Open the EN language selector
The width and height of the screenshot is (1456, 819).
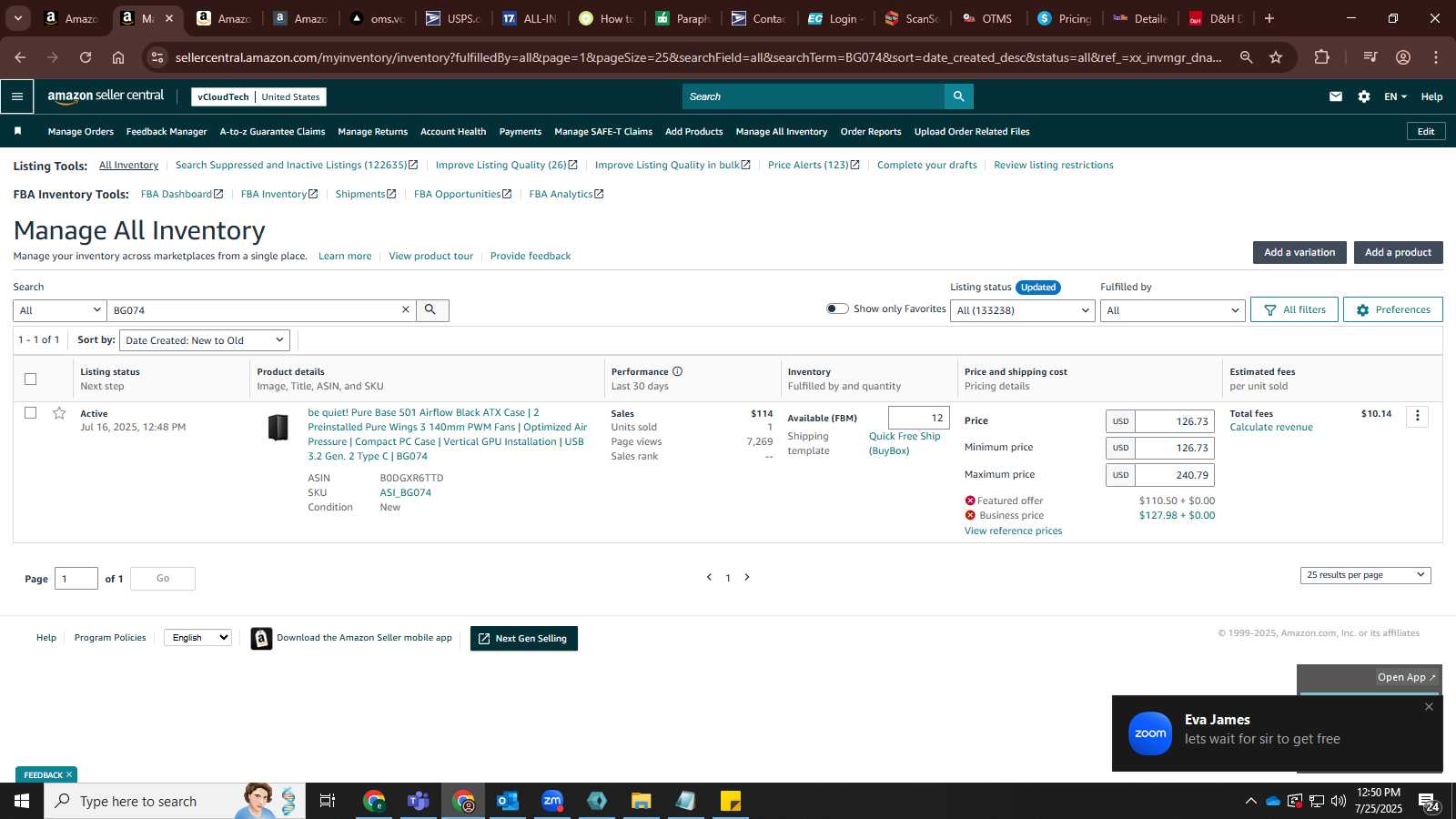pos(1395,96)
